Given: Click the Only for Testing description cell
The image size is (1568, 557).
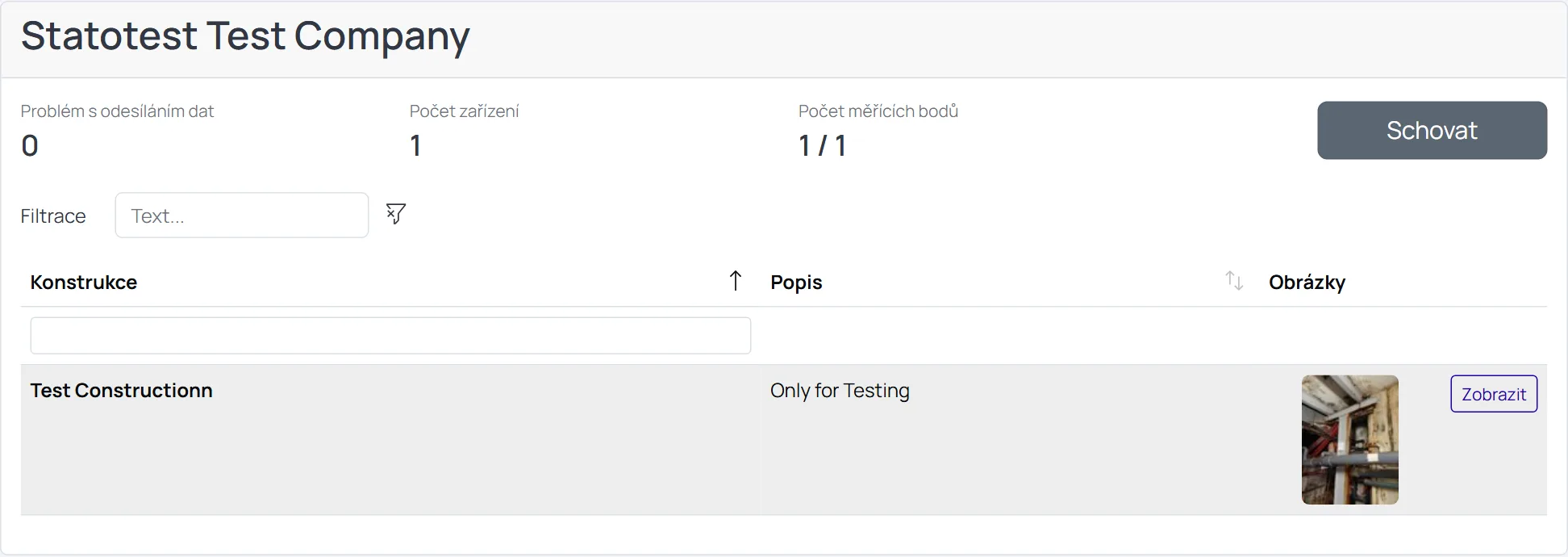Looking at the screenshot, I should tap(840, 391).
